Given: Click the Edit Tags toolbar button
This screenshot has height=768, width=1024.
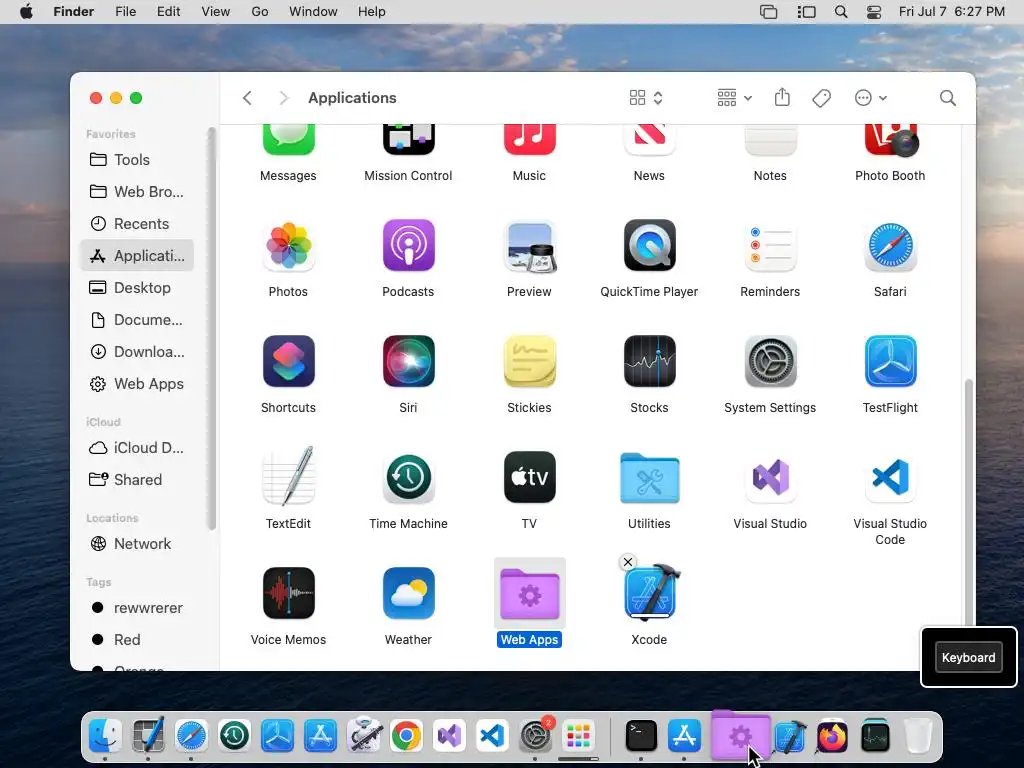Looking at the screenshot, I should [x=821, y=98].
